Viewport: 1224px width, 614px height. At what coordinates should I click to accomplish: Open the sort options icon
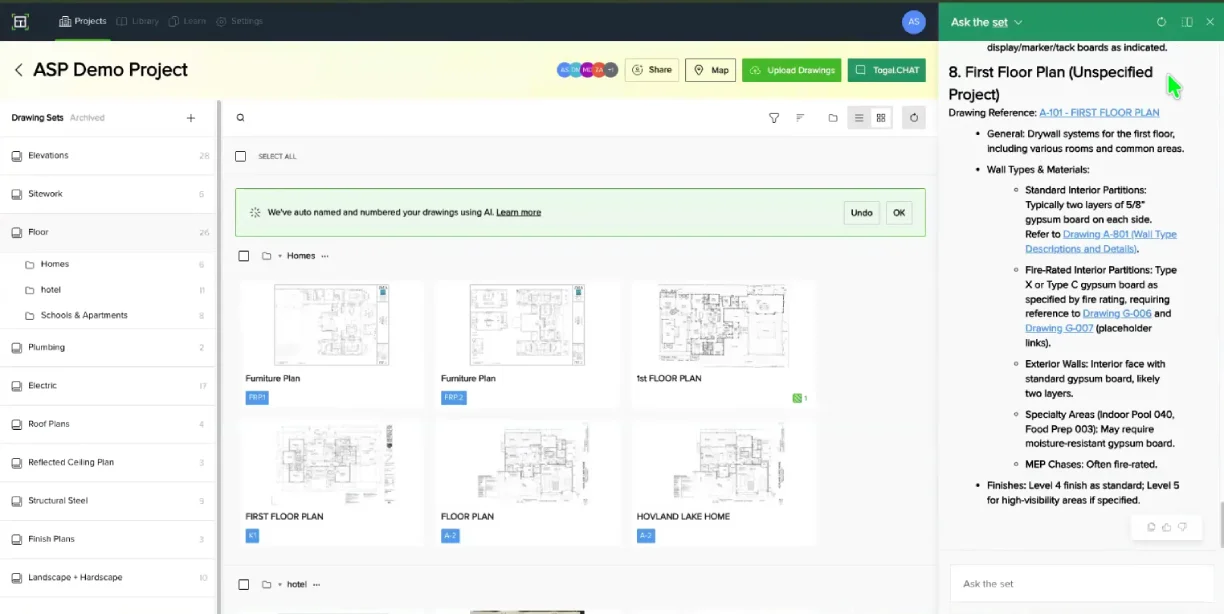pyautogui.click(x=800, y=118)
